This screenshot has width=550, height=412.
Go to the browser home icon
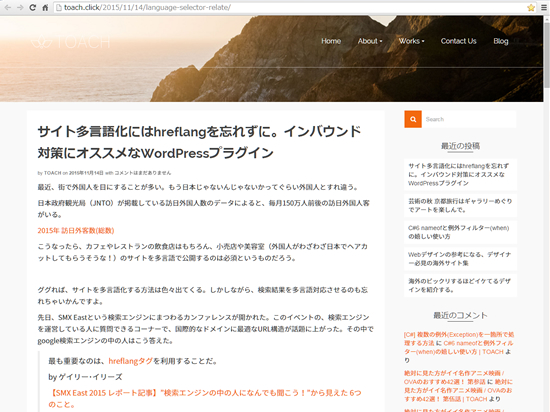click(x=45, y=7)
